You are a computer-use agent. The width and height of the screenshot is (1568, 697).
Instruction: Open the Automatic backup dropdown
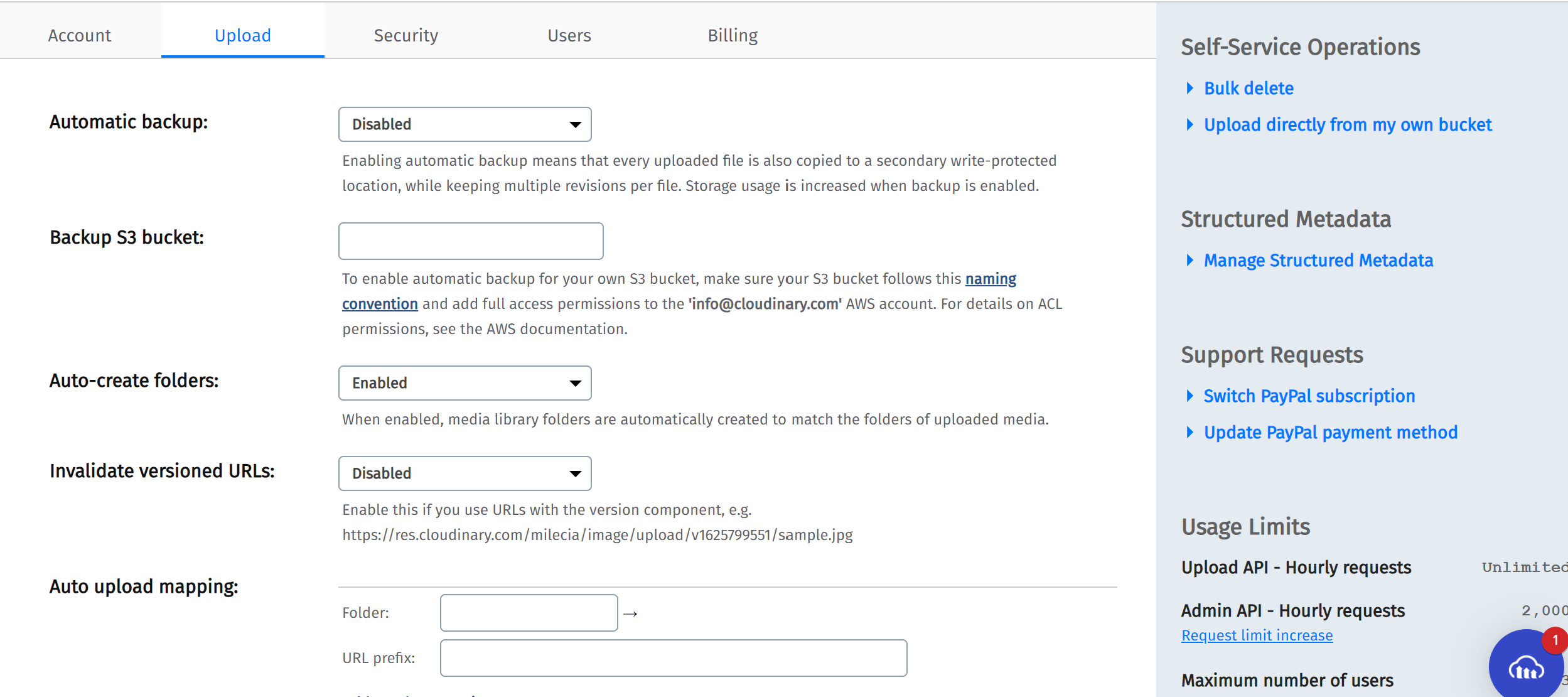tap(464, 124)
